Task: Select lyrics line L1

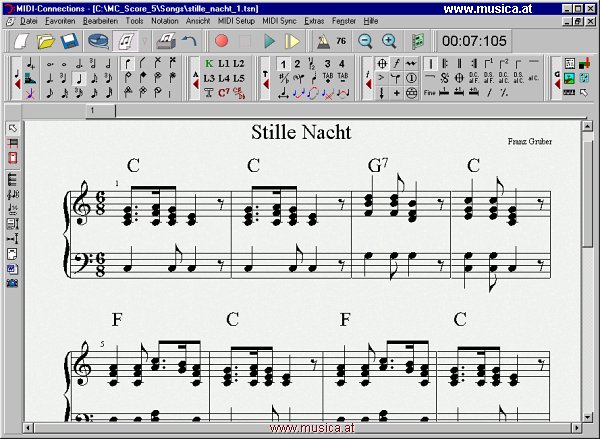Action: coord(224,64)
